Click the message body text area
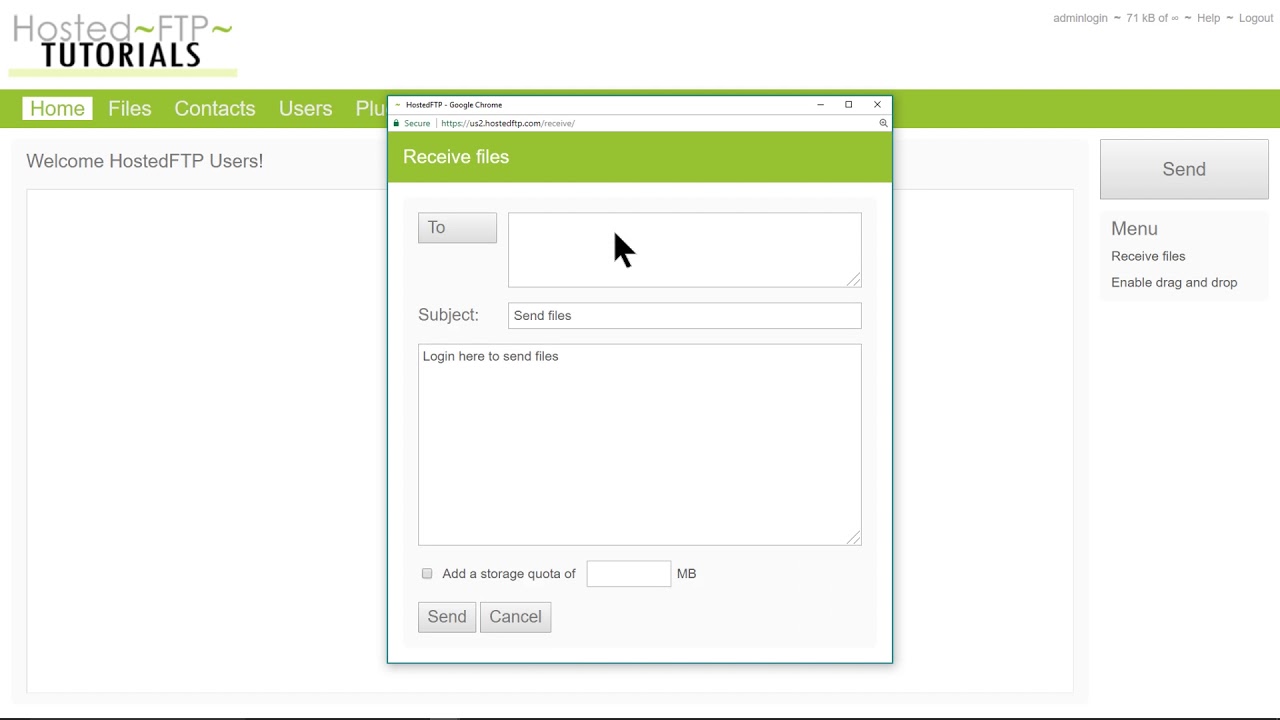 [639, 445]
